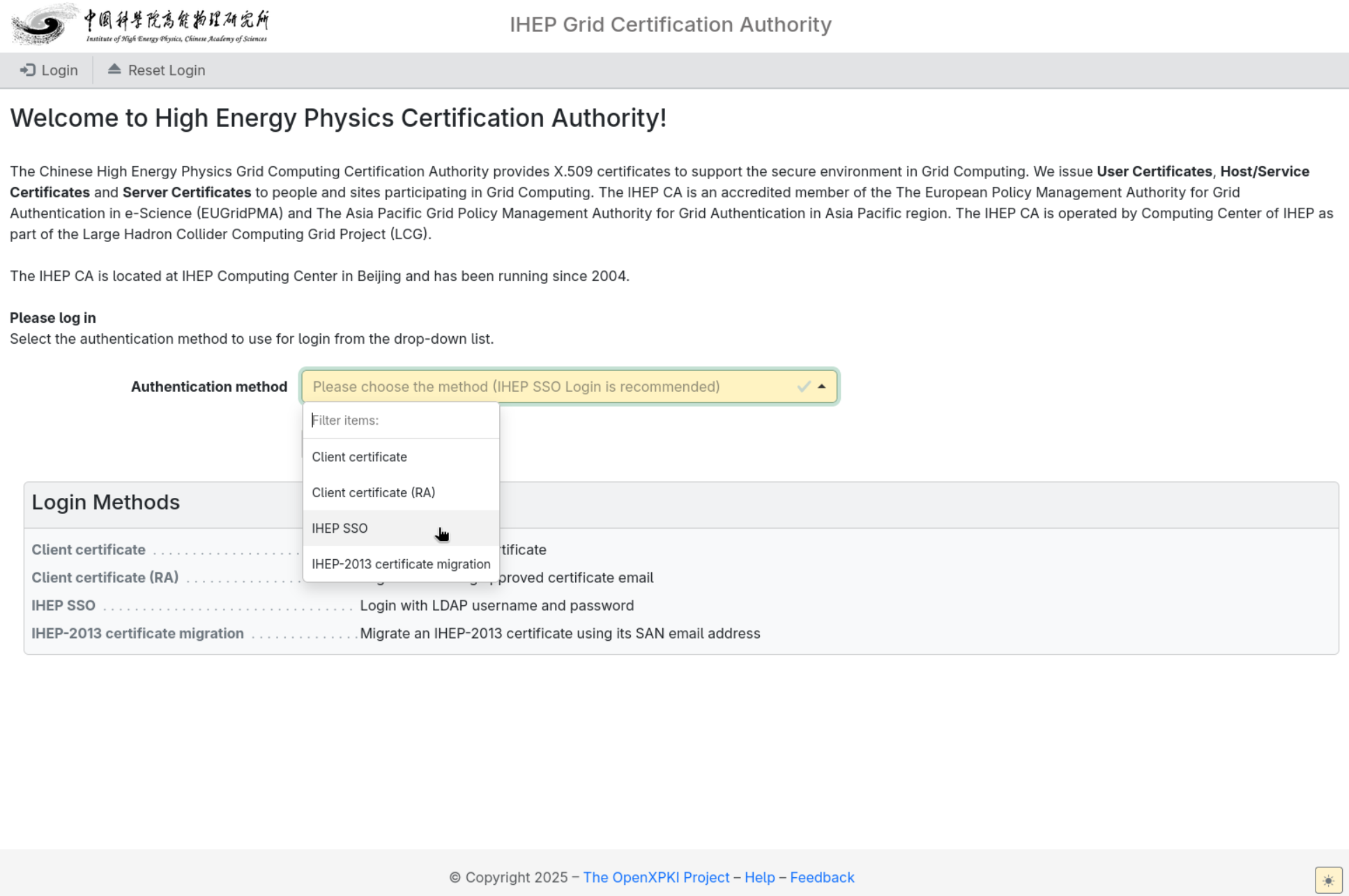Open the Login navigation item

tap(49, 70)
